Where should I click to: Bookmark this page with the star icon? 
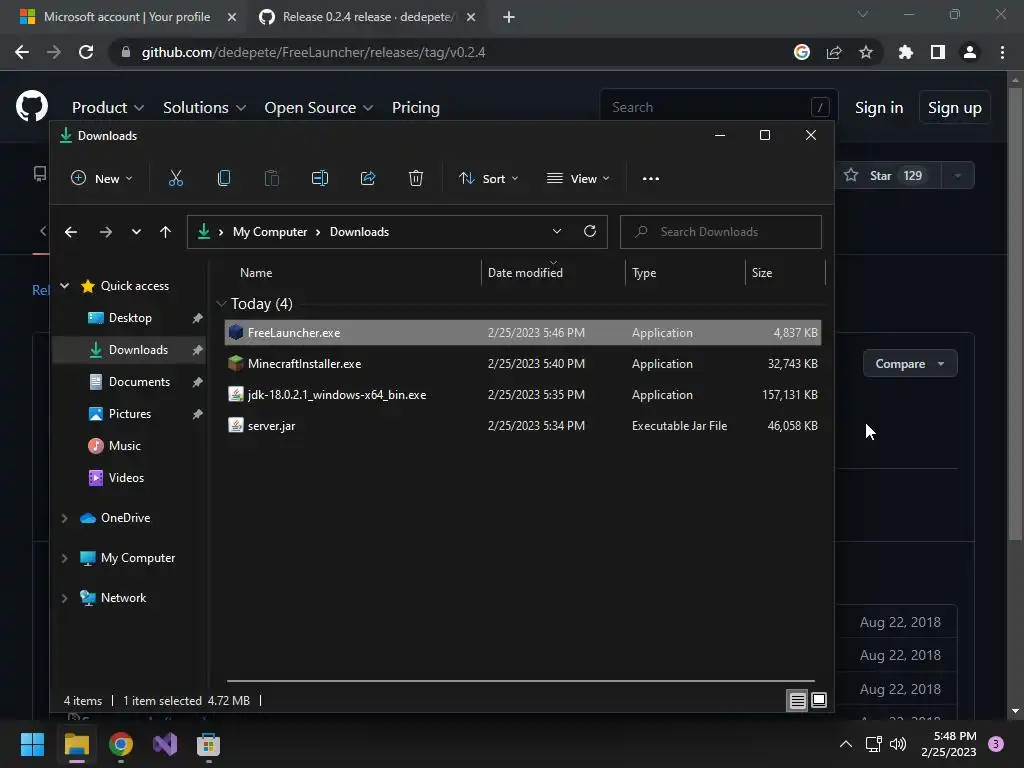click(x=865, y=52)
